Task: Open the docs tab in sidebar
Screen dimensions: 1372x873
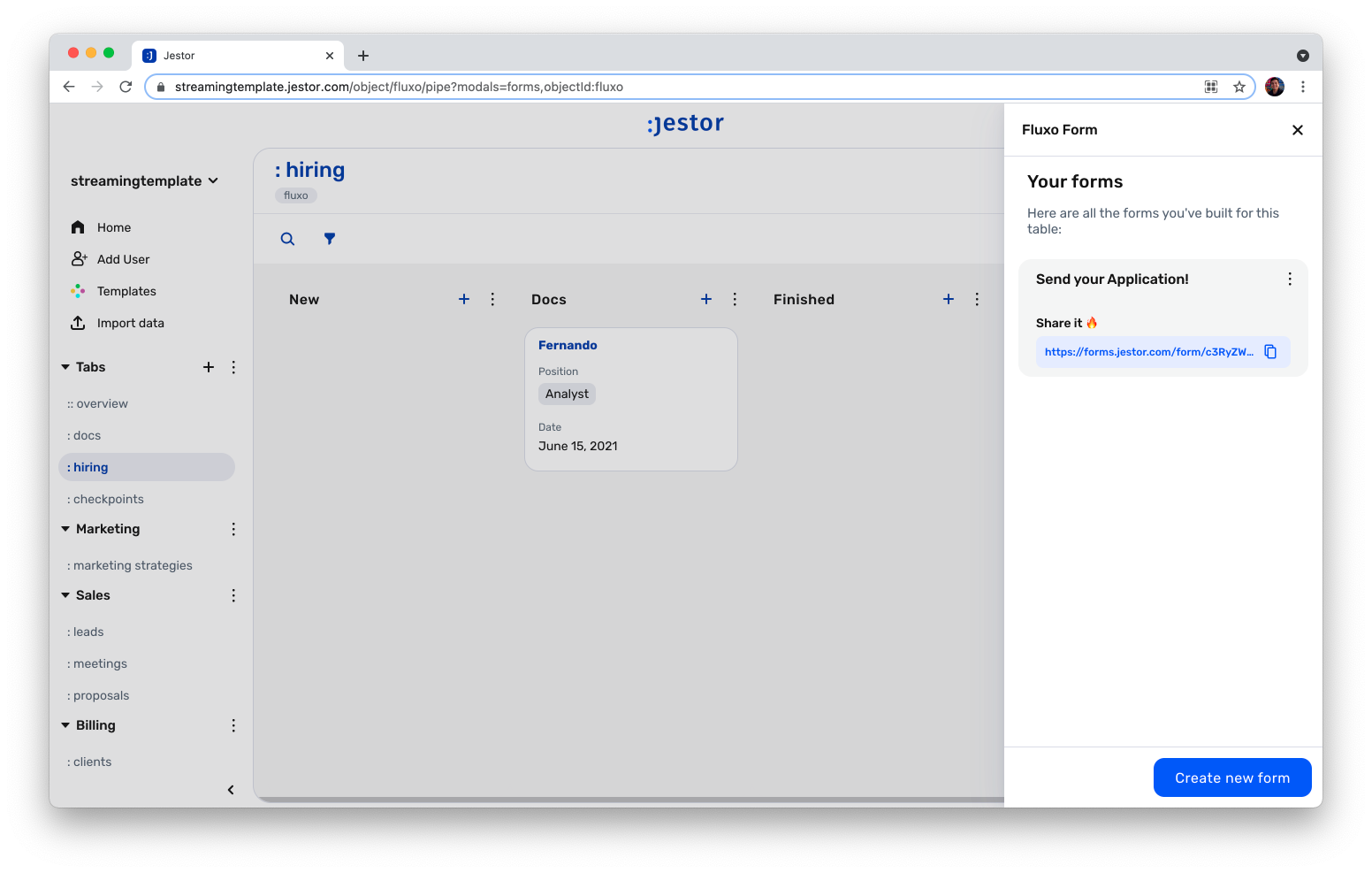Action: coord(147,435)
